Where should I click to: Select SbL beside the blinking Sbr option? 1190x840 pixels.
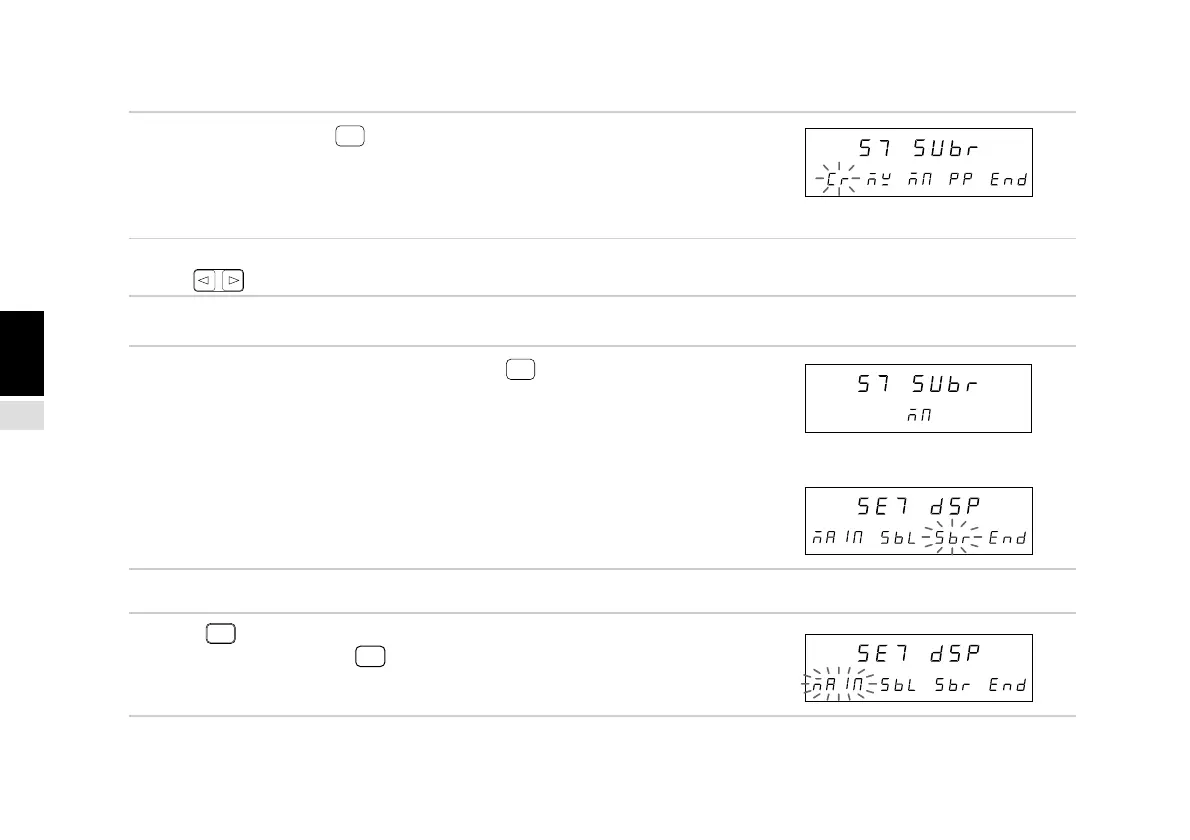click(896, 539)
